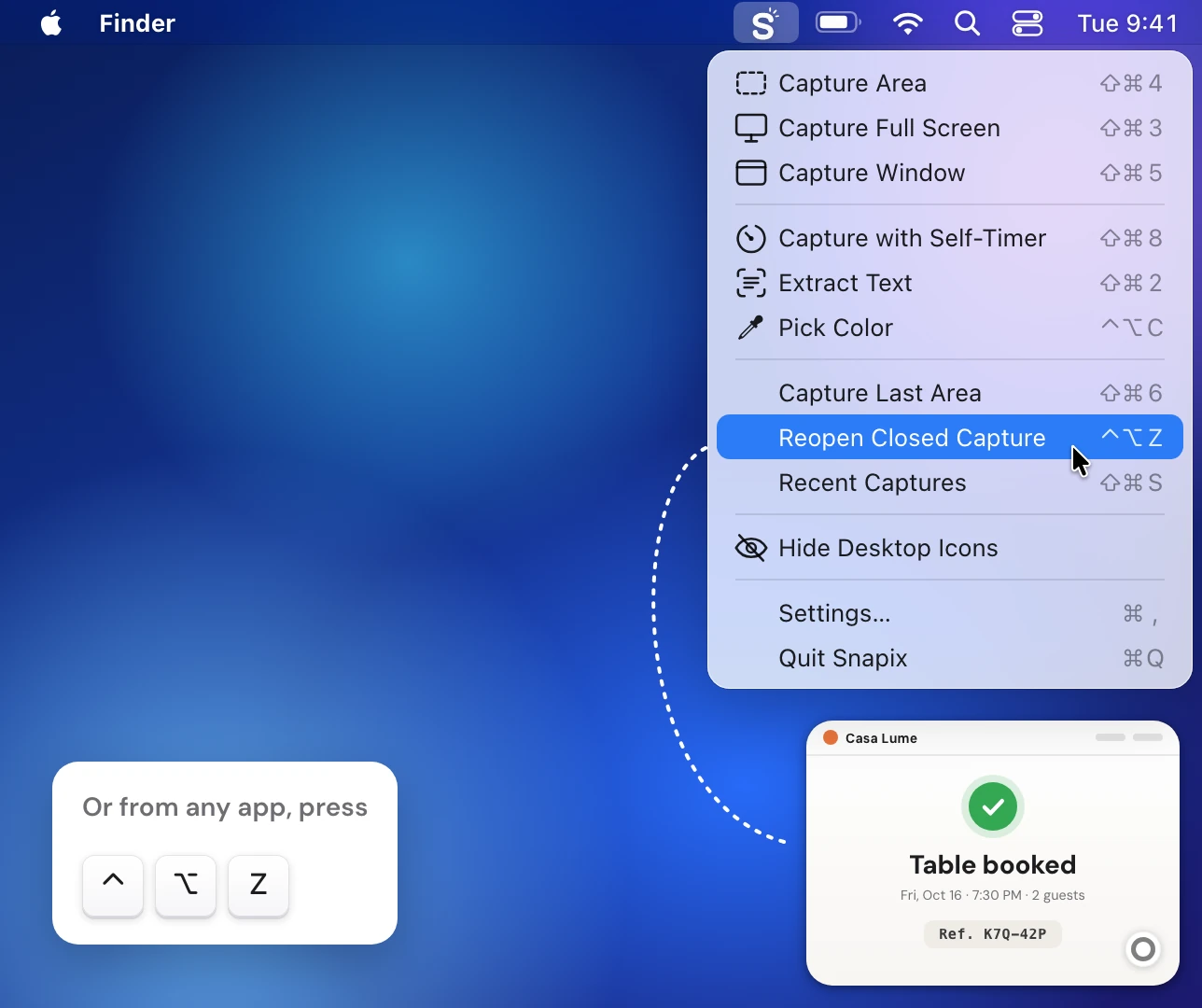1202x1008 pixels.
Task: Click the Casa Lume orange dot
Action: 831,737
